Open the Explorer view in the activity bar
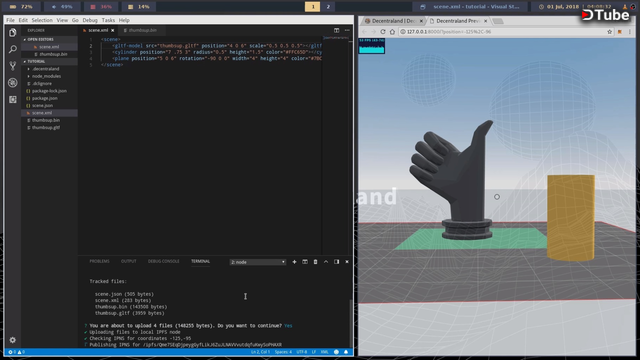640x360 pixels. [13, 32]
